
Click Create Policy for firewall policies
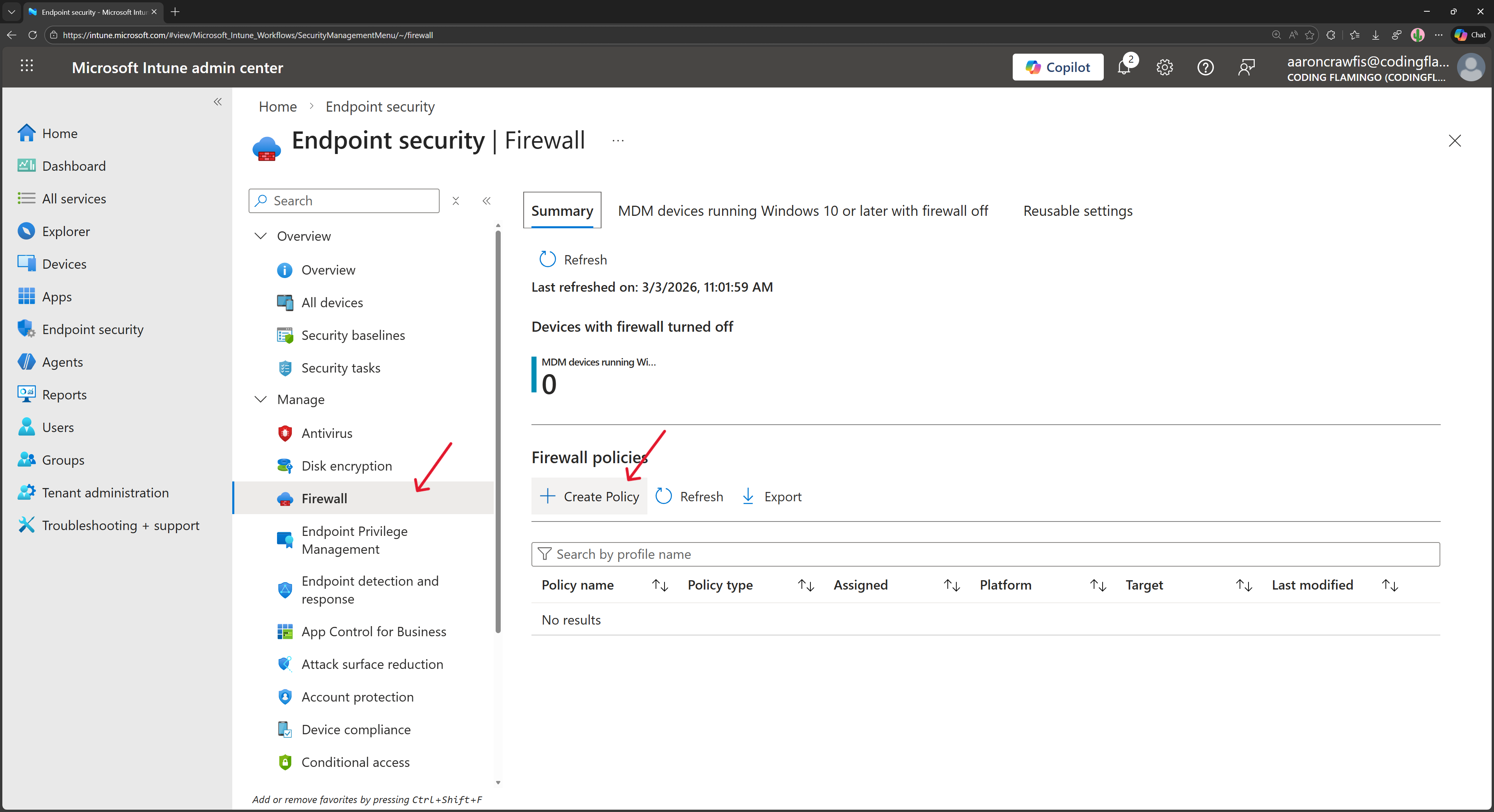(589, 496)
